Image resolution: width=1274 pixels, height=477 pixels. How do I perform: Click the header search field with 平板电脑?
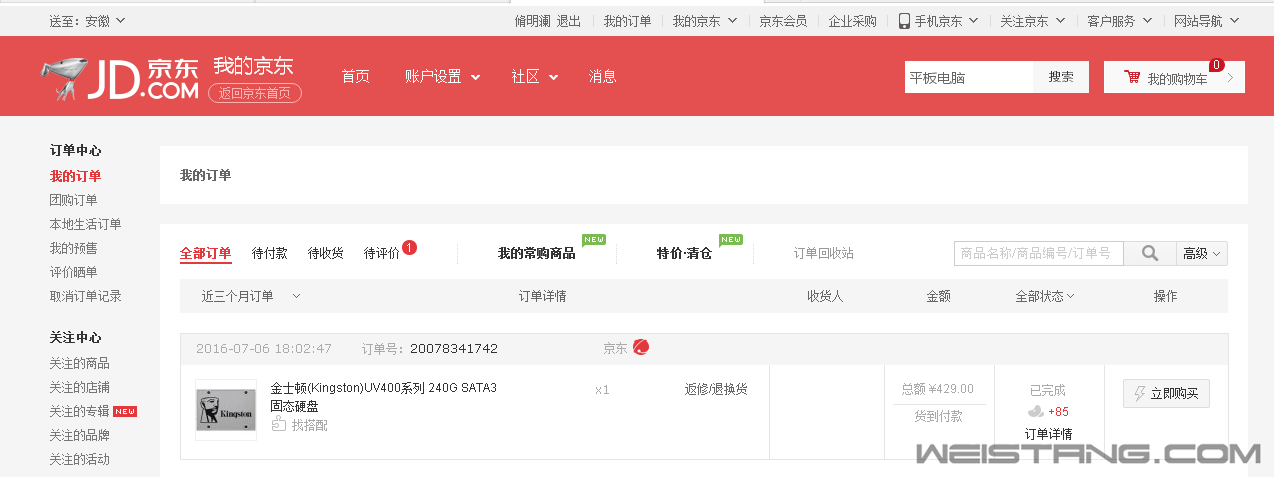click(x=968, y=77)
